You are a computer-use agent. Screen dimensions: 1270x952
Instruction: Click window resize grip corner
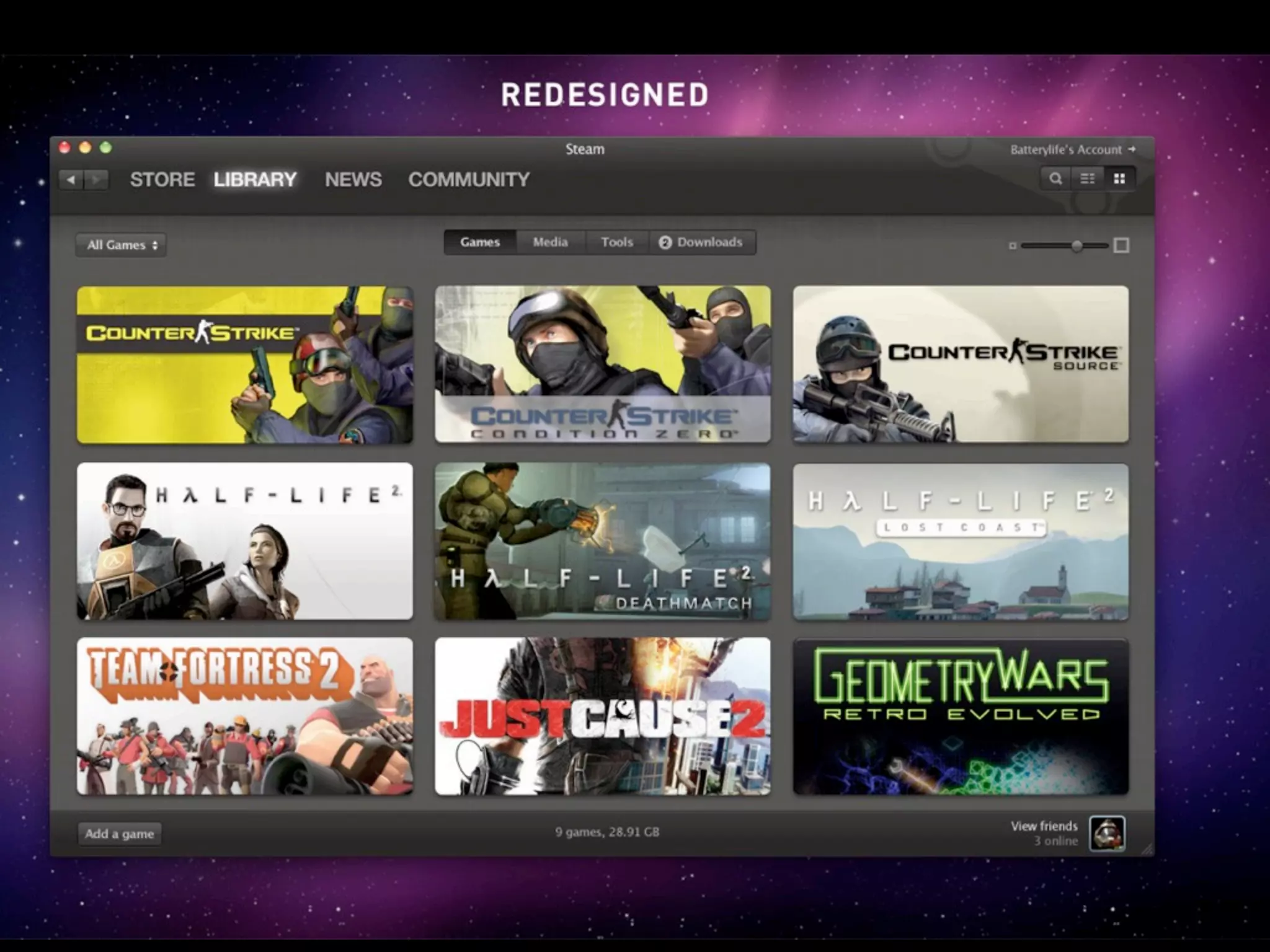tap(1147, 850)
